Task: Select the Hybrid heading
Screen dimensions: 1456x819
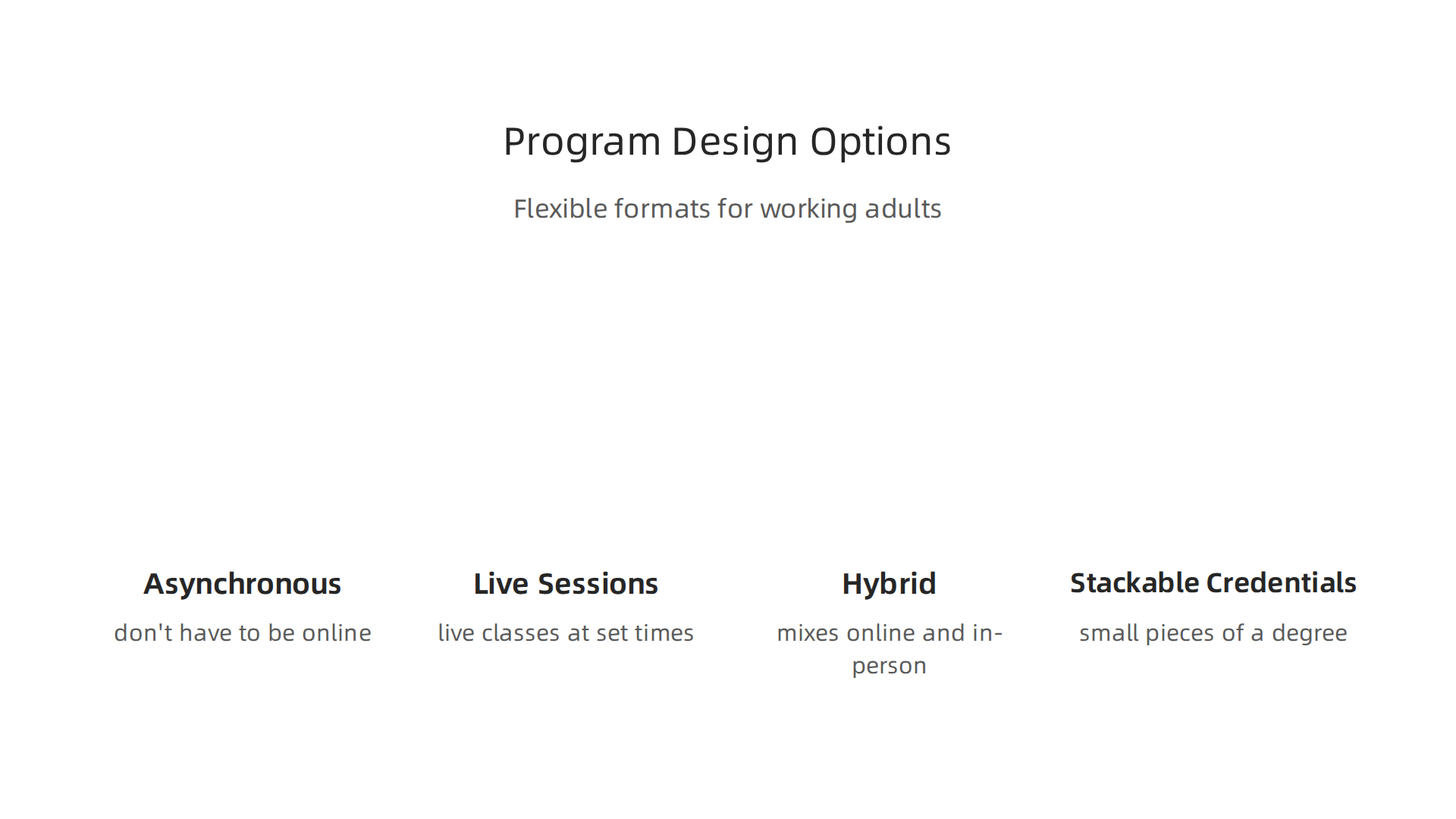Action: tap(889, 585)
